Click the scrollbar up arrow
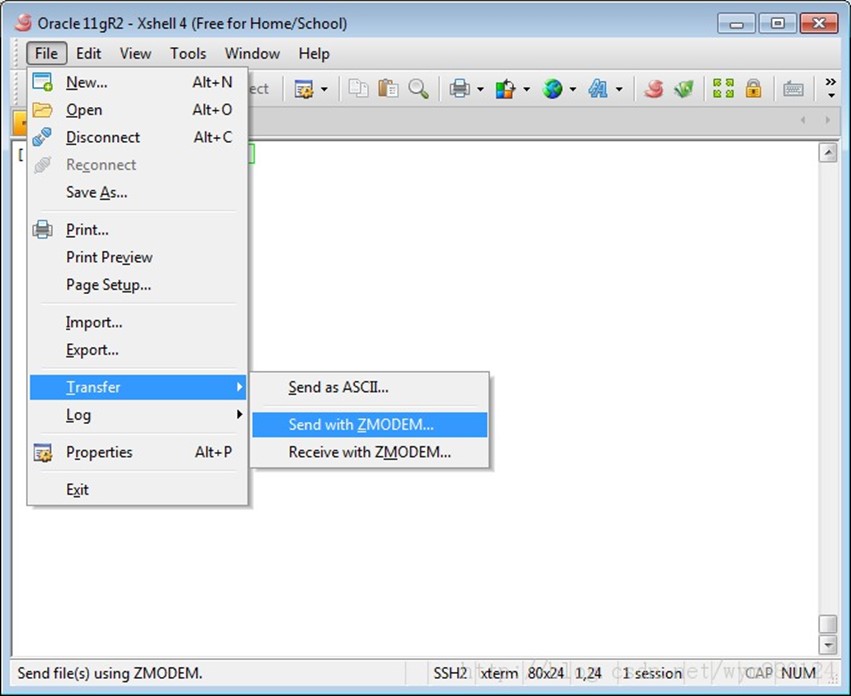Screen dimensions: 851x696 click(828, 153)
